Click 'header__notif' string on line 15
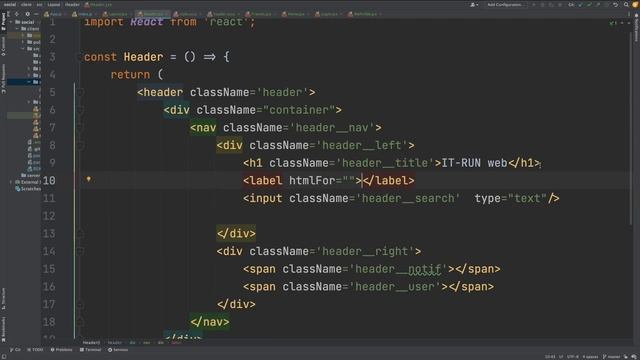 398,269
